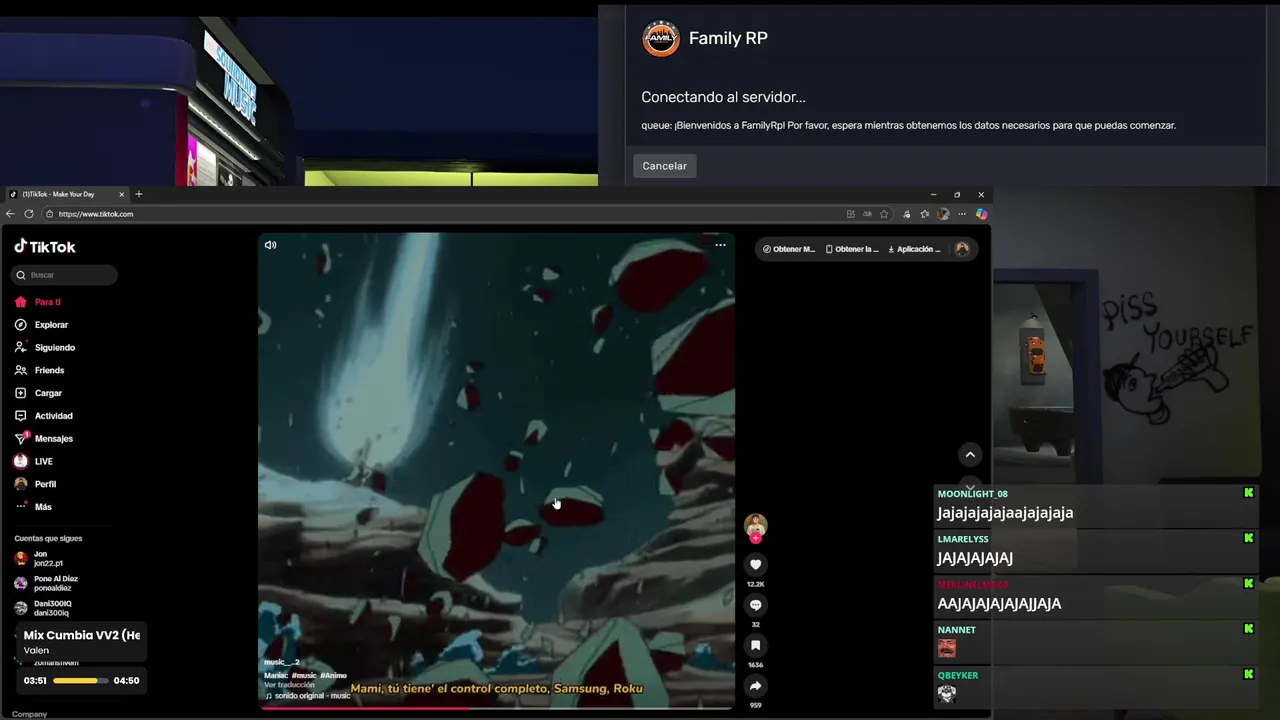The width and height of the screenshot is (1280, 720).
Task: Seek in the Mix Cumbia progress bar
Action: pyautogui.click(x=81, y=680)
